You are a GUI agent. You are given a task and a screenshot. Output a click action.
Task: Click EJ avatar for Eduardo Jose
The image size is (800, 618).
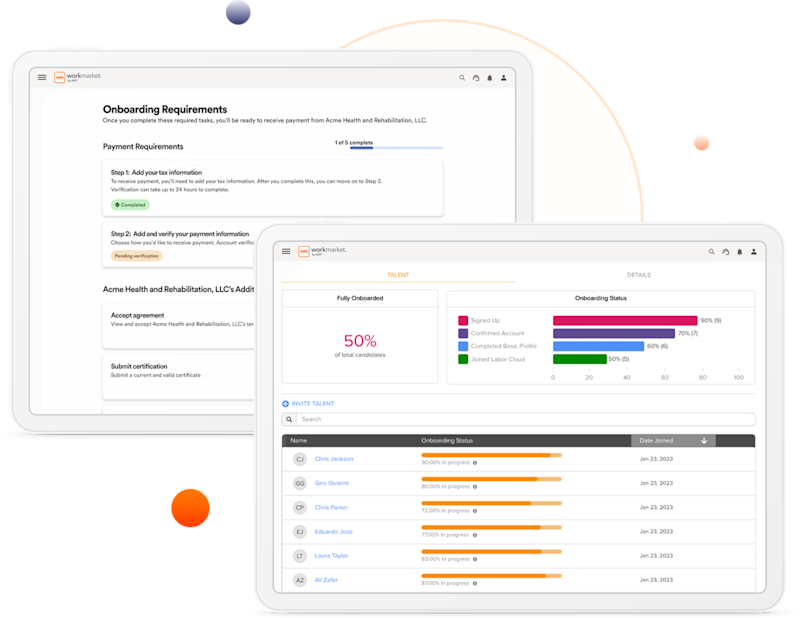click(x=299, y=532)
